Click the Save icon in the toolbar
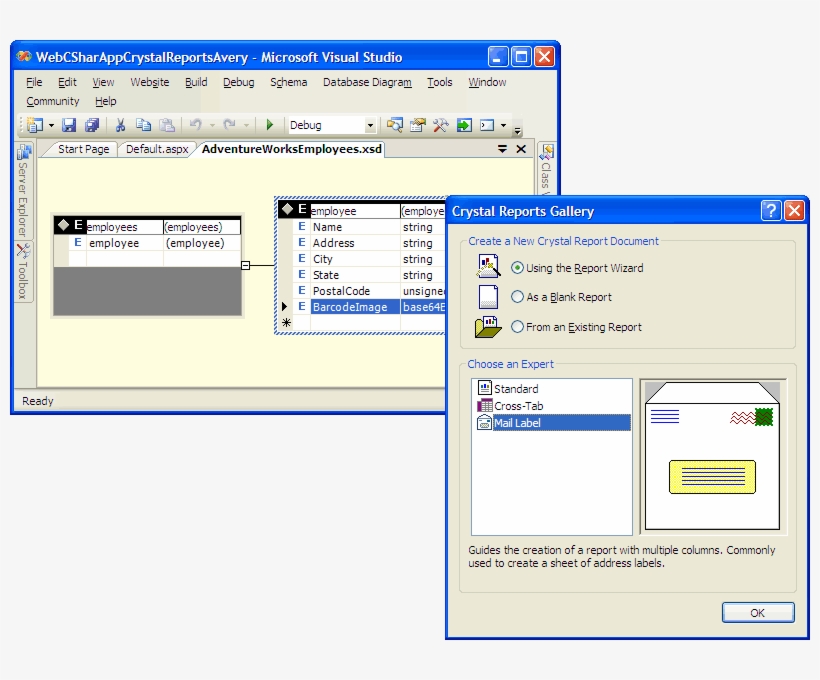 tap(69, 125)
